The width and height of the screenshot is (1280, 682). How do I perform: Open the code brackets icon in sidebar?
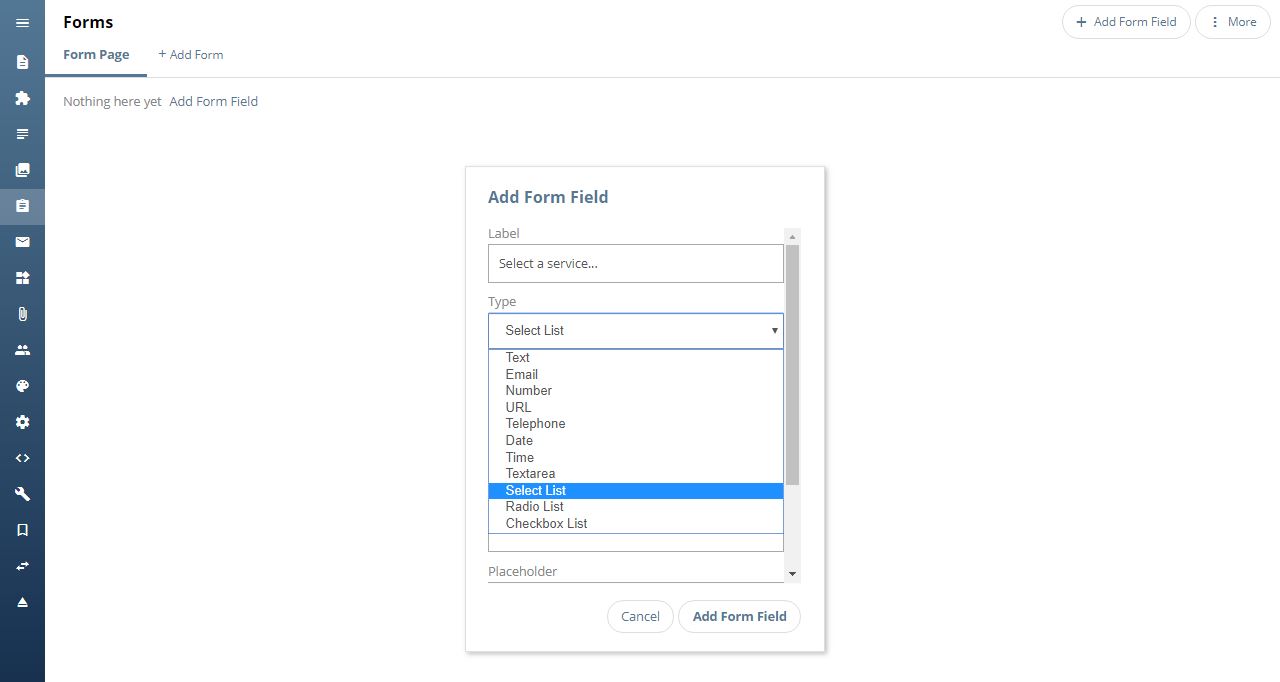click(22, 458)
